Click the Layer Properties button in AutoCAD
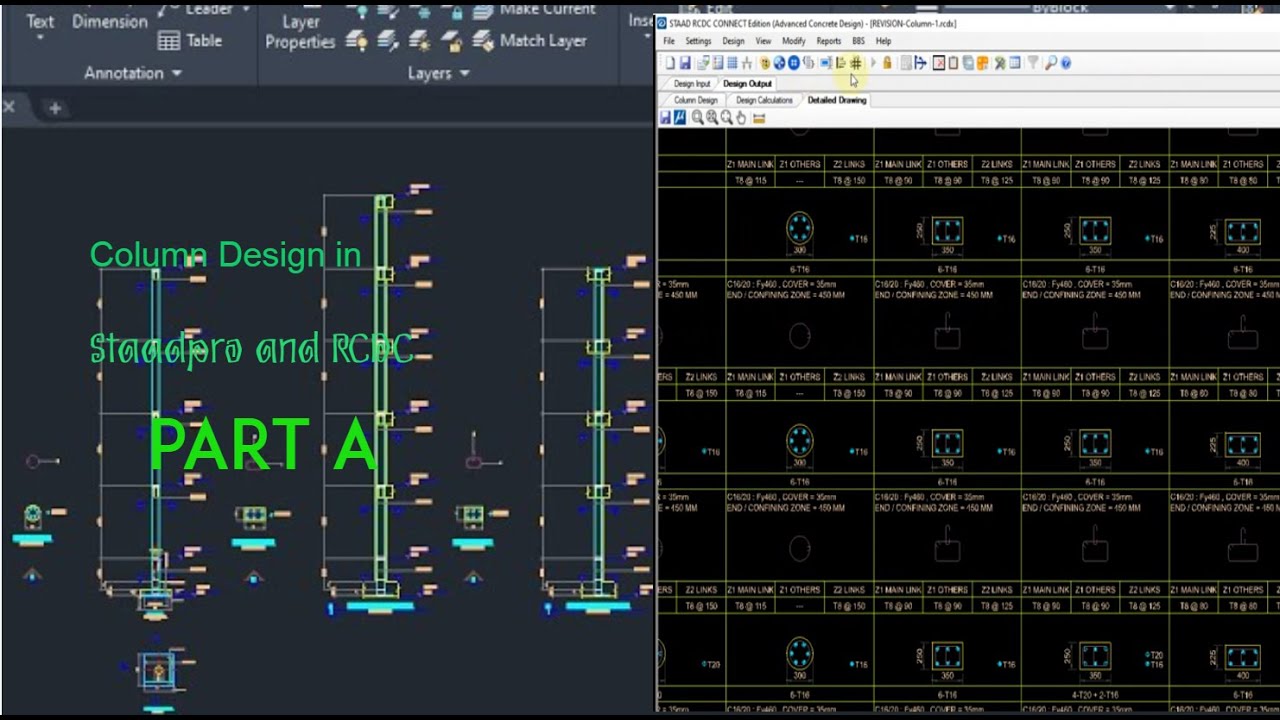The width and height of the screenshot is (1280, 720). 300,32
